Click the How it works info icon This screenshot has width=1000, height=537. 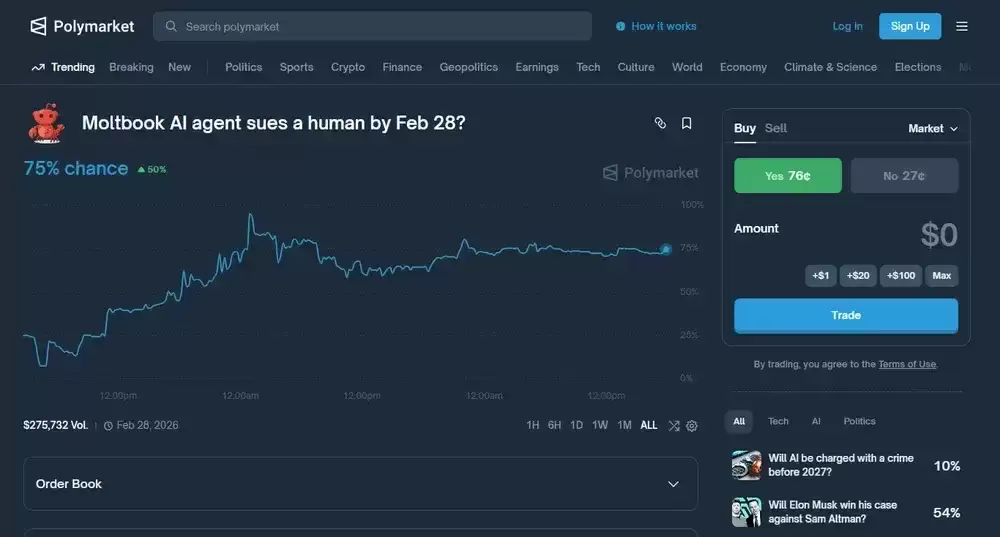(x=621, y=26)
